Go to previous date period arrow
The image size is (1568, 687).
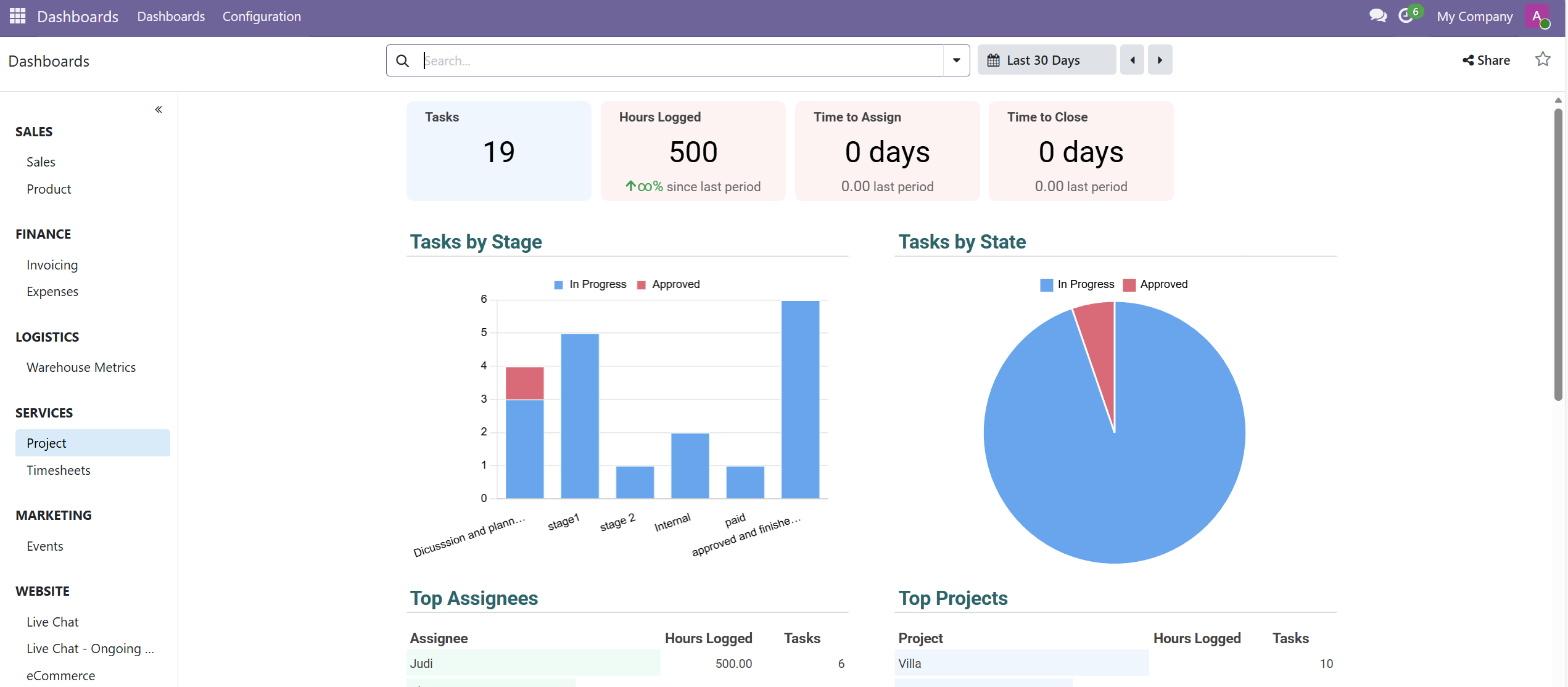[x=1132, y=60]
